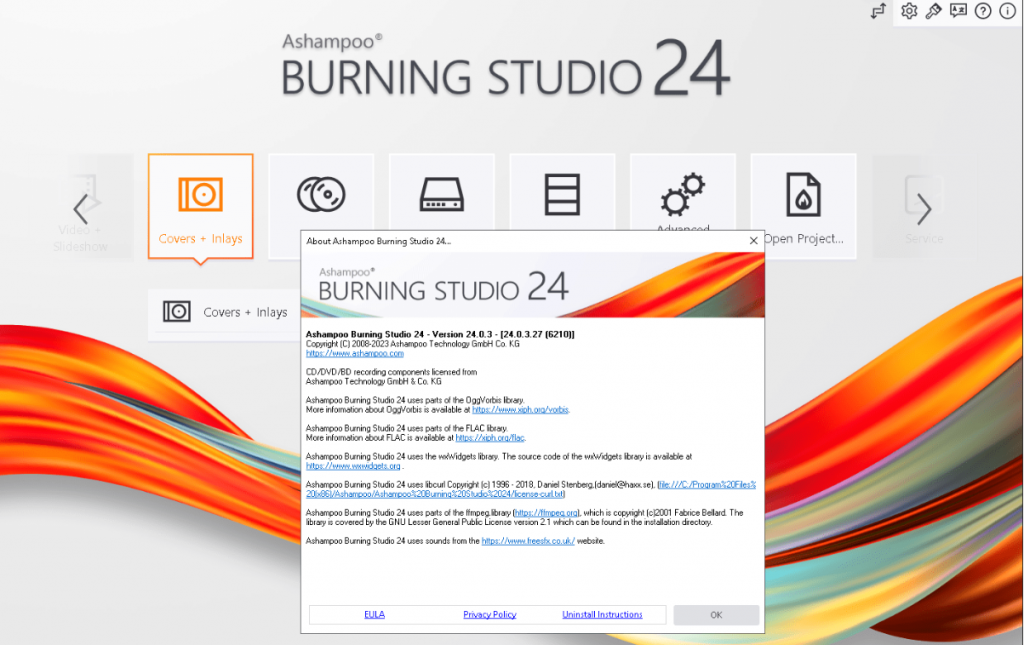Screen dimensions: 1024x645
Task: Open the ffmpeg.org link
Action: 546,513
